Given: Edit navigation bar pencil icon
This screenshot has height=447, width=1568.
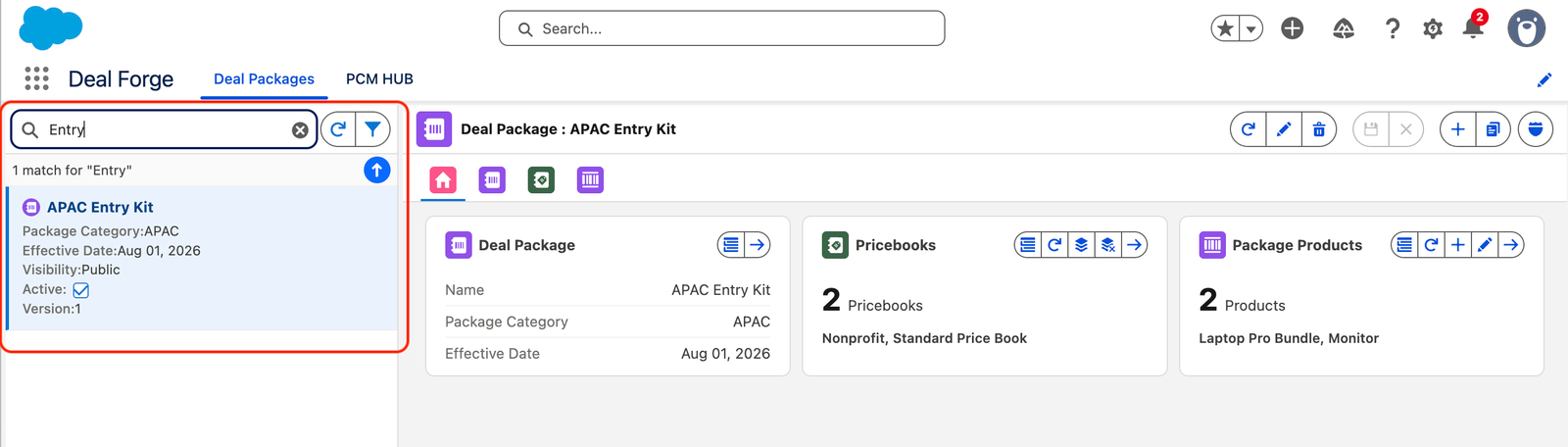Looking at the screenshot, I should pos(1544,79).
